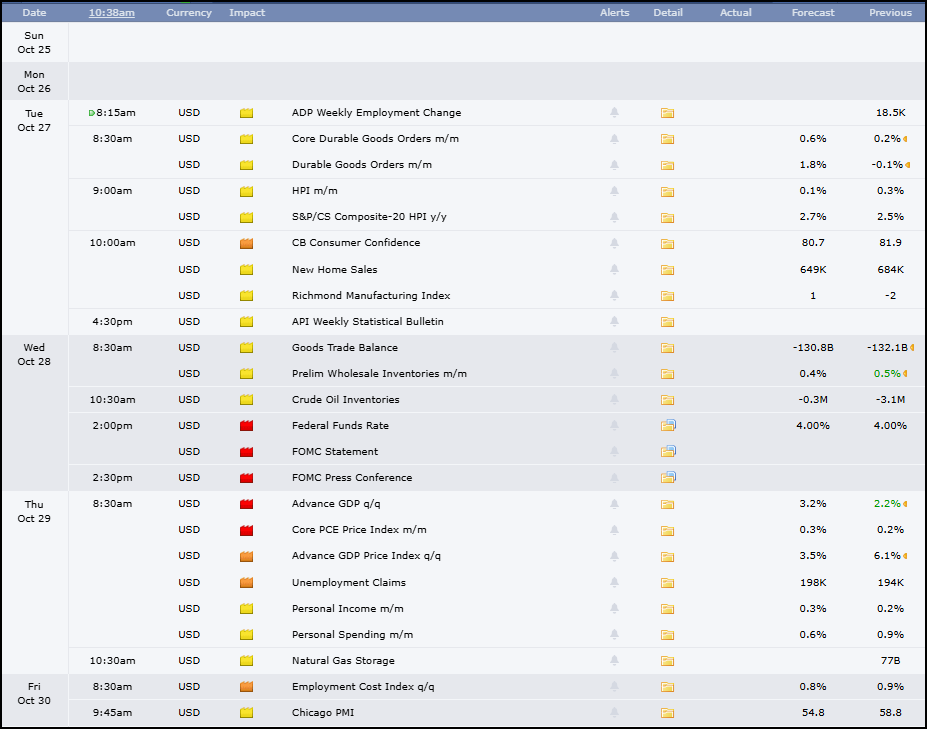The image size is (927, 729).
Task: Select the Thu Oct 29 date cell
Action: click(x=34, y=511)
